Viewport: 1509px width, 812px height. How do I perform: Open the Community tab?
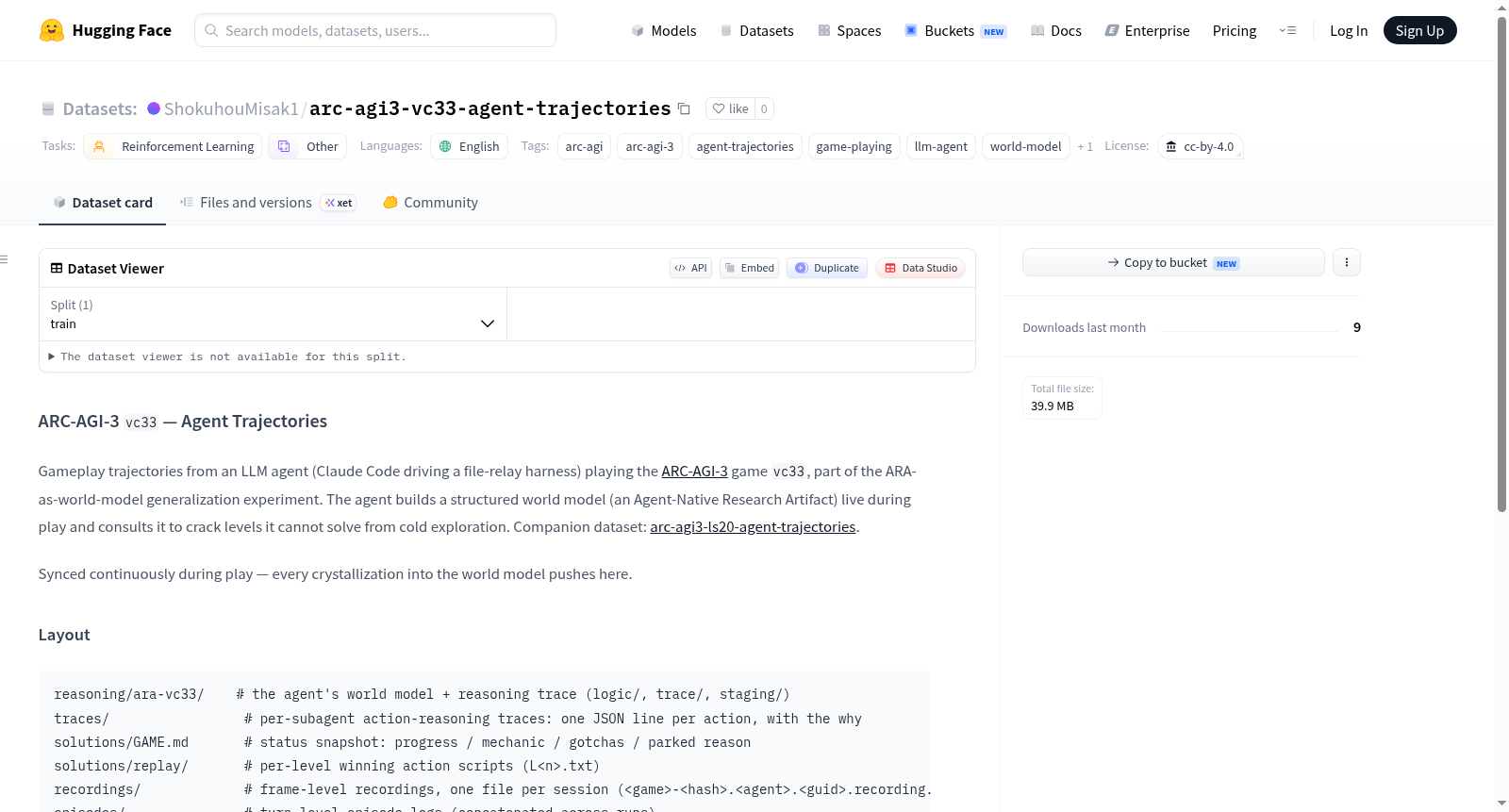pyautogui.click(x=430, y=203)
